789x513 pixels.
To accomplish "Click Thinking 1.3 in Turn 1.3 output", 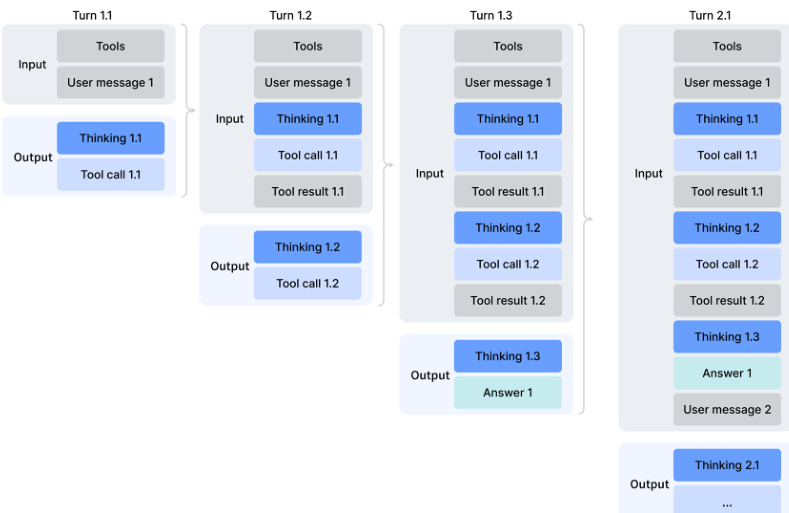I will pyautogui.click(x=508, y=356).
